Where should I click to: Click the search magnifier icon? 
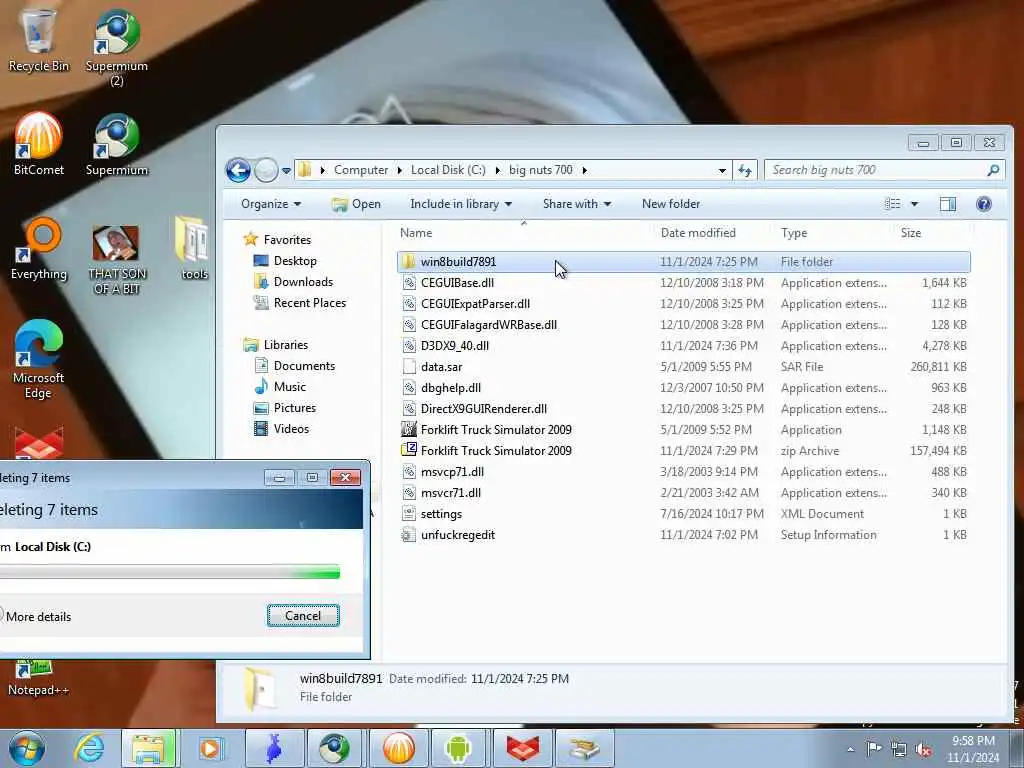993,170
